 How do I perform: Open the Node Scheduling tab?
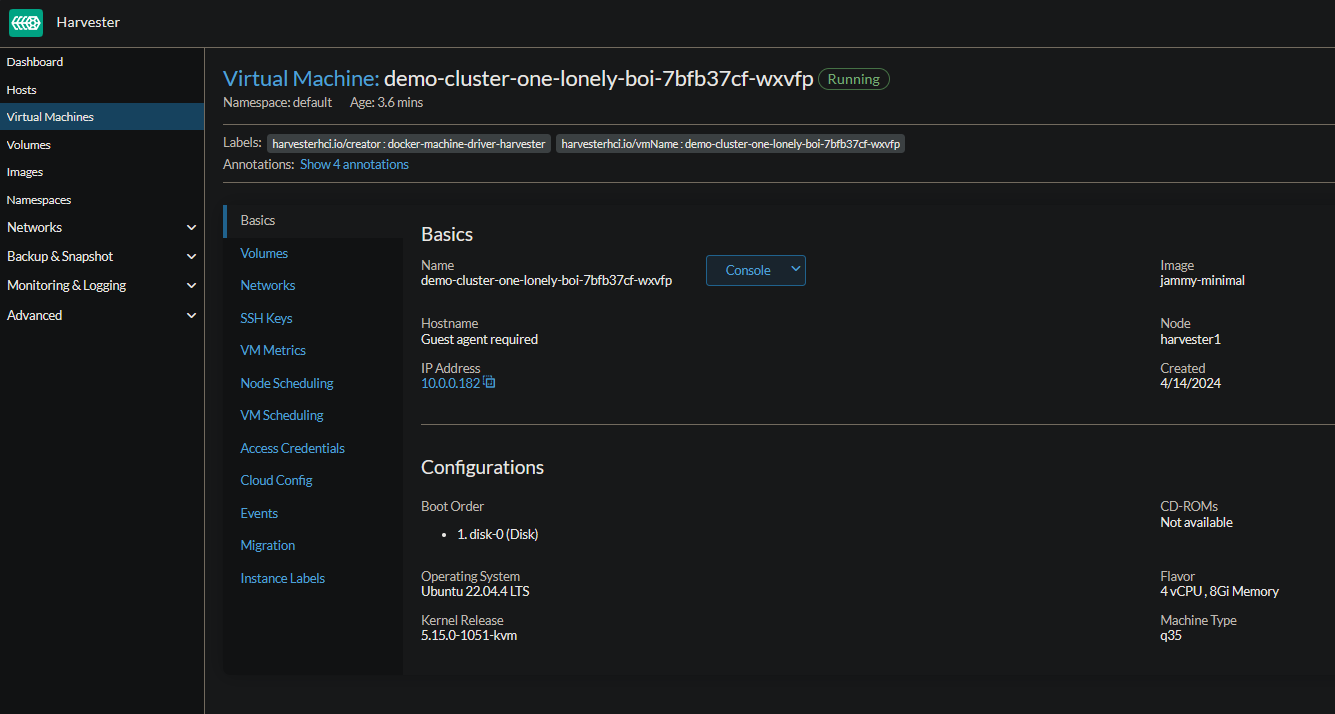[x=287, y=383]
